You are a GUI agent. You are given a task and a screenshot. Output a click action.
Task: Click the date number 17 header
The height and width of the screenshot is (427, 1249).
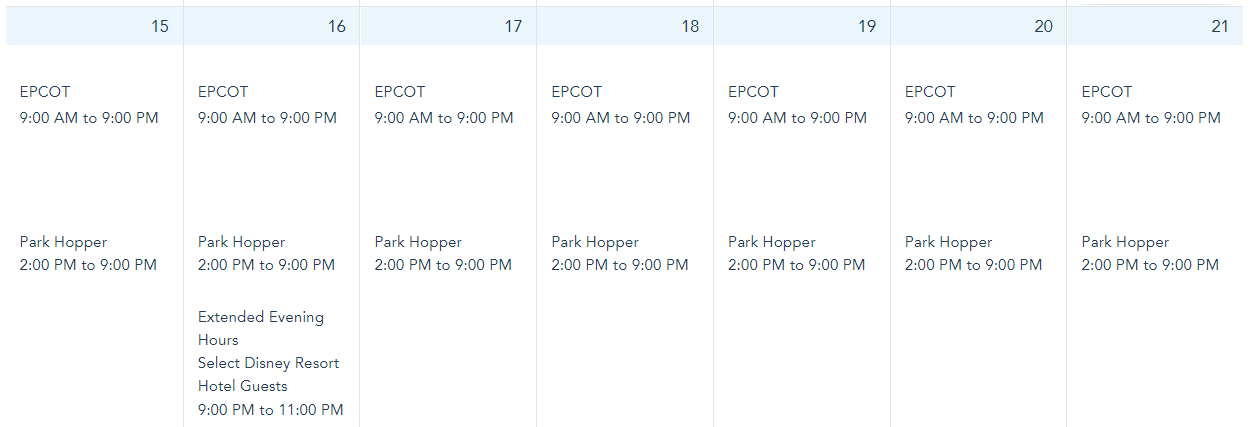513,26
